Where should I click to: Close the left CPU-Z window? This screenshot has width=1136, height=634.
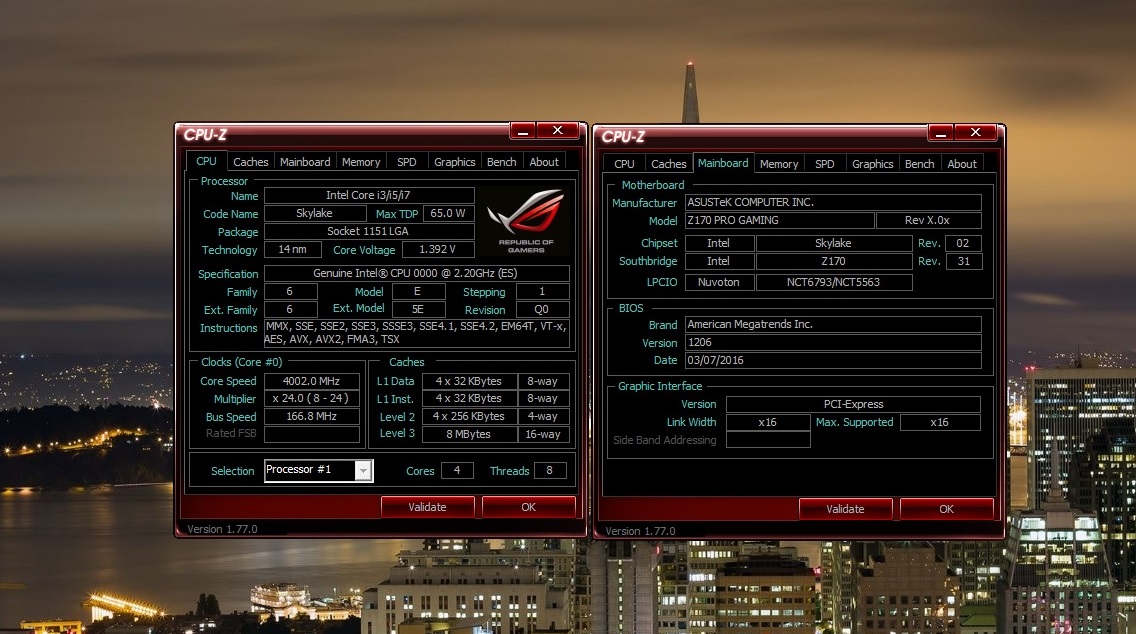pos(557,130)
